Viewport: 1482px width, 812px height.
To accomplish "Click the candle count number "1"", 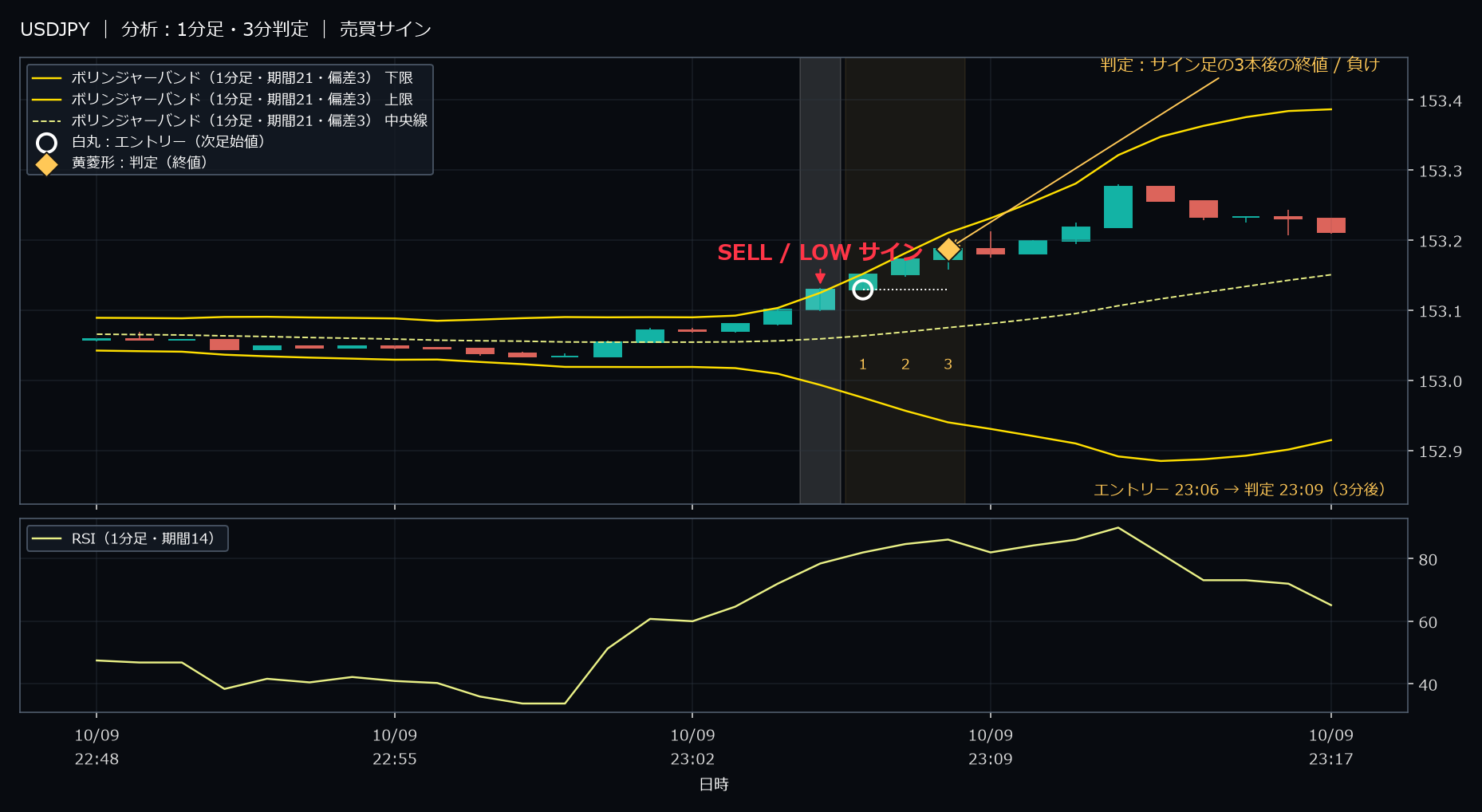I will coord(863,365).
